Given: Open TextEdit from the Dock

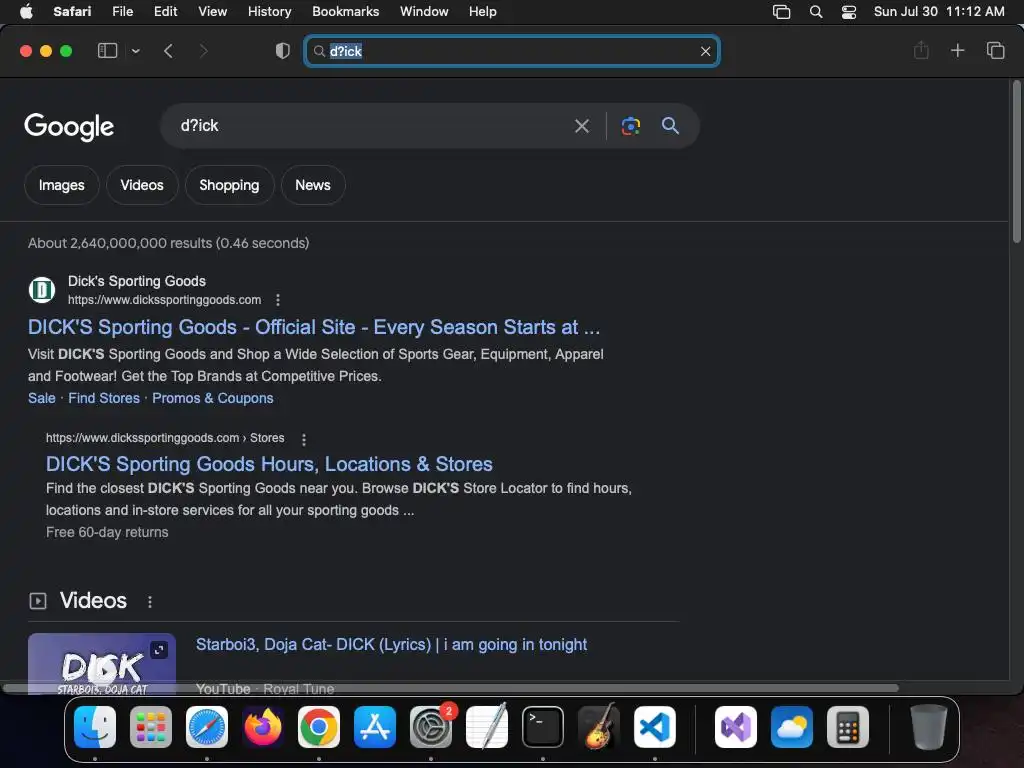Looking at the screenshot, I should pos(487,727).
